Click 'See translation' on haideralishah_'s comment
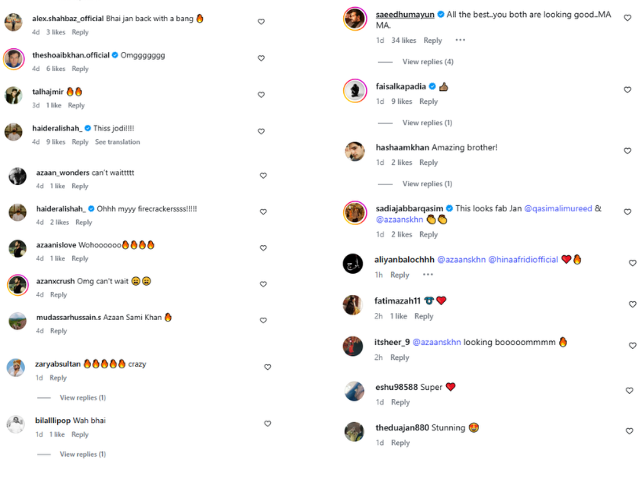640x480 pixels. pyautogui.click(x=118, y=142)
